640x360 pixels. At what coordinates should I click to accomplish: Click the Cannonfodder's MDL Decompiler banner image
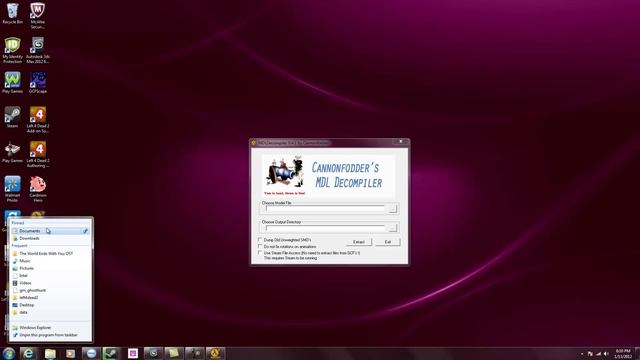[329, 176]
